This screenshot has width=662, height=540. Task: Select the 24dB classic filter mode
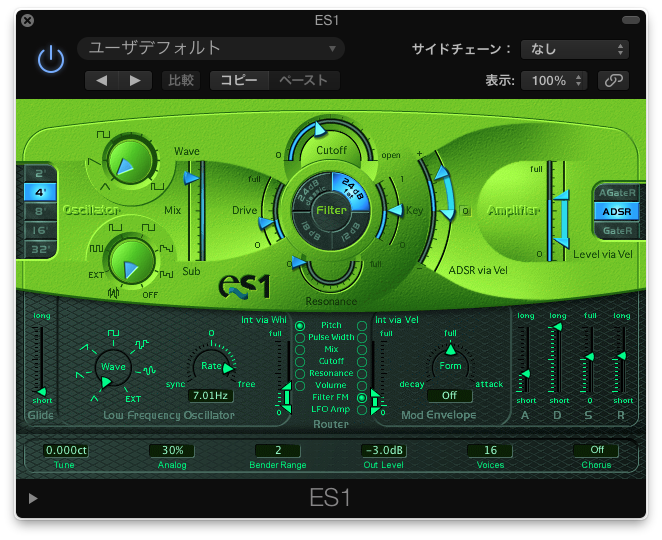click(311, 189)
